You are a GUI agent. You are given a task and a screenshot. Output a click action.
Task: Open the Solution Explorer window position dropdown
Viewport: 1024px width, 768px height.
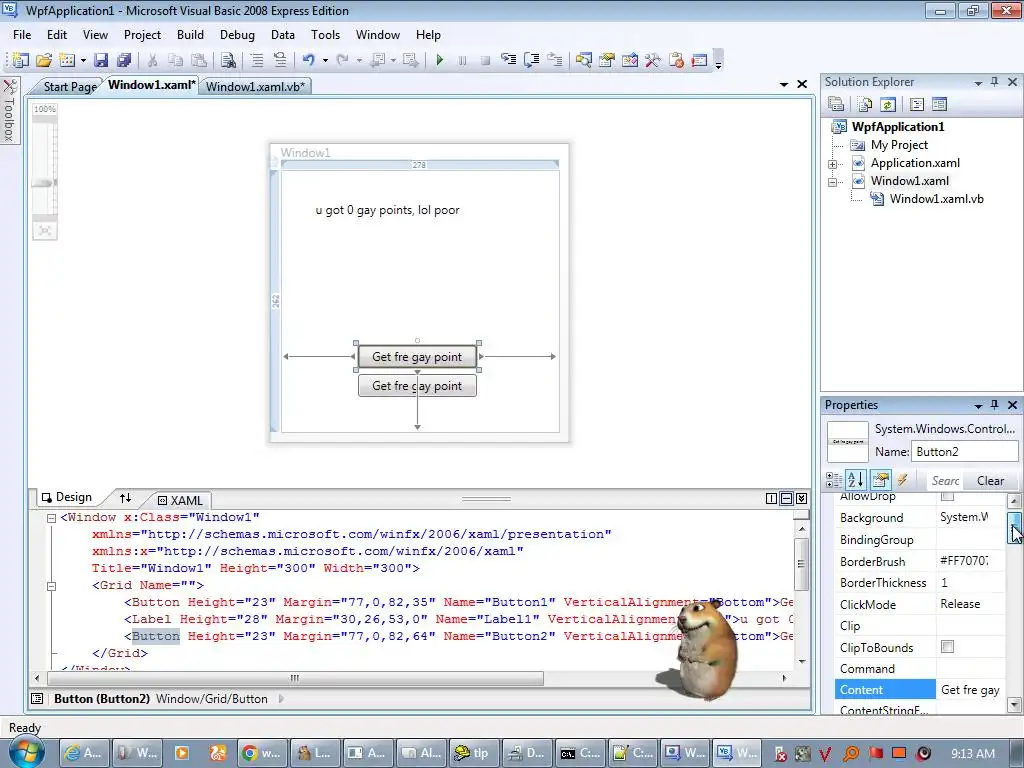[x=978, y=82]
